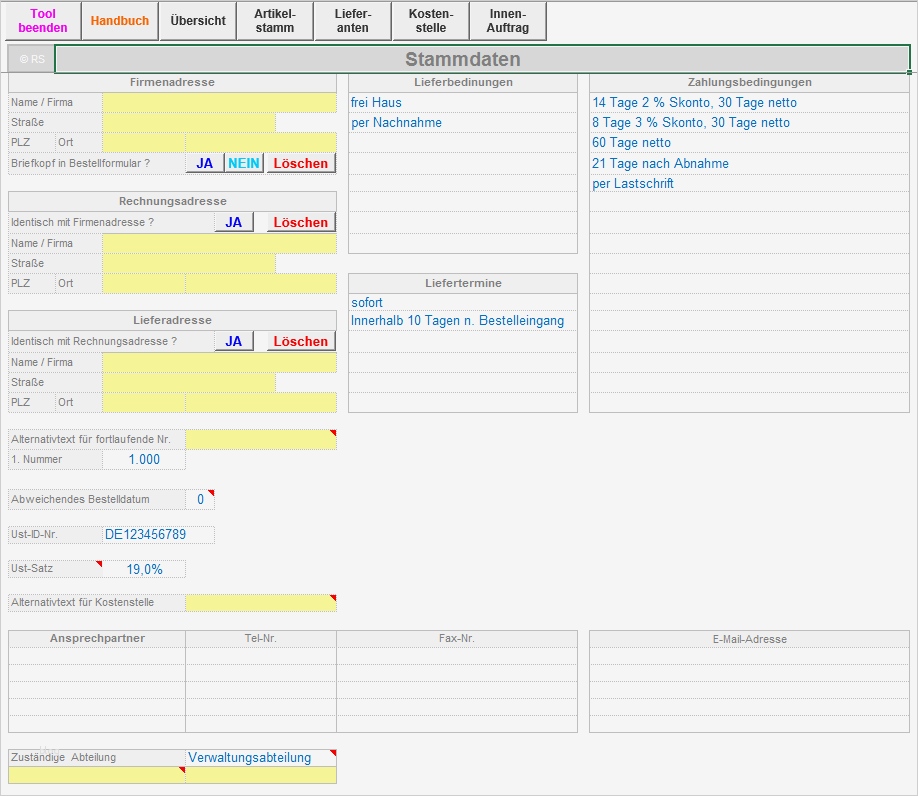Select the Rechnungsadresse PLZ field

144,283
